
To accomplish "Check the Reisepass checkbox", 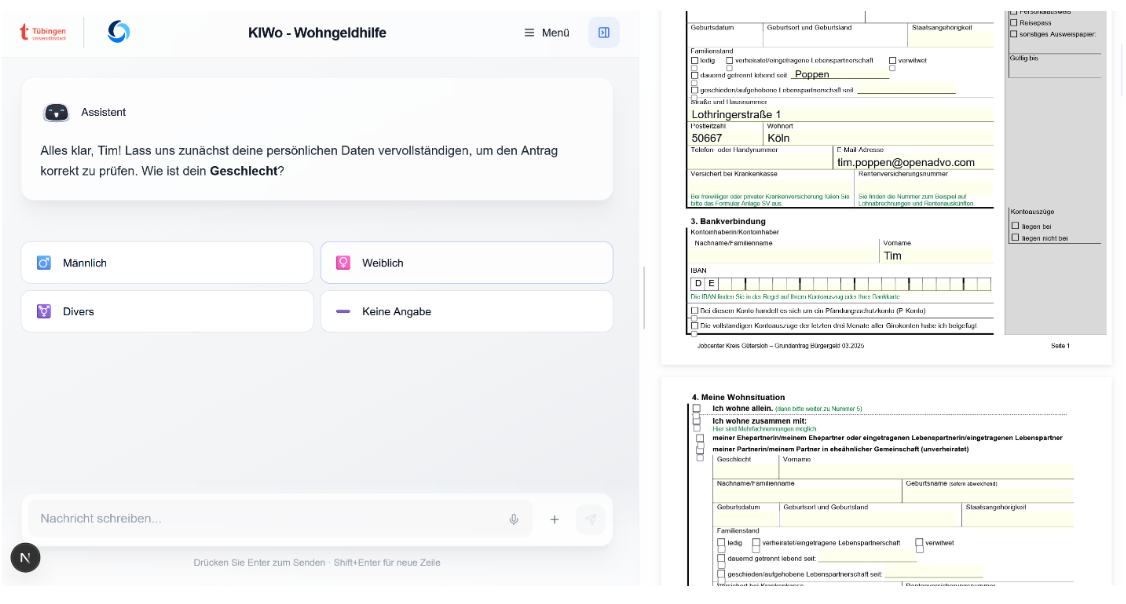I will 1014,23.
